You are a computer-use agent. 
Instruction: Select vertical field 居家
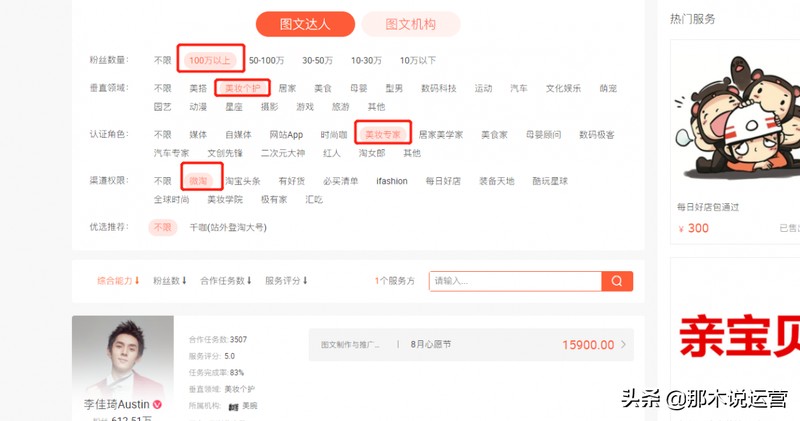click(x=287, y=88)
